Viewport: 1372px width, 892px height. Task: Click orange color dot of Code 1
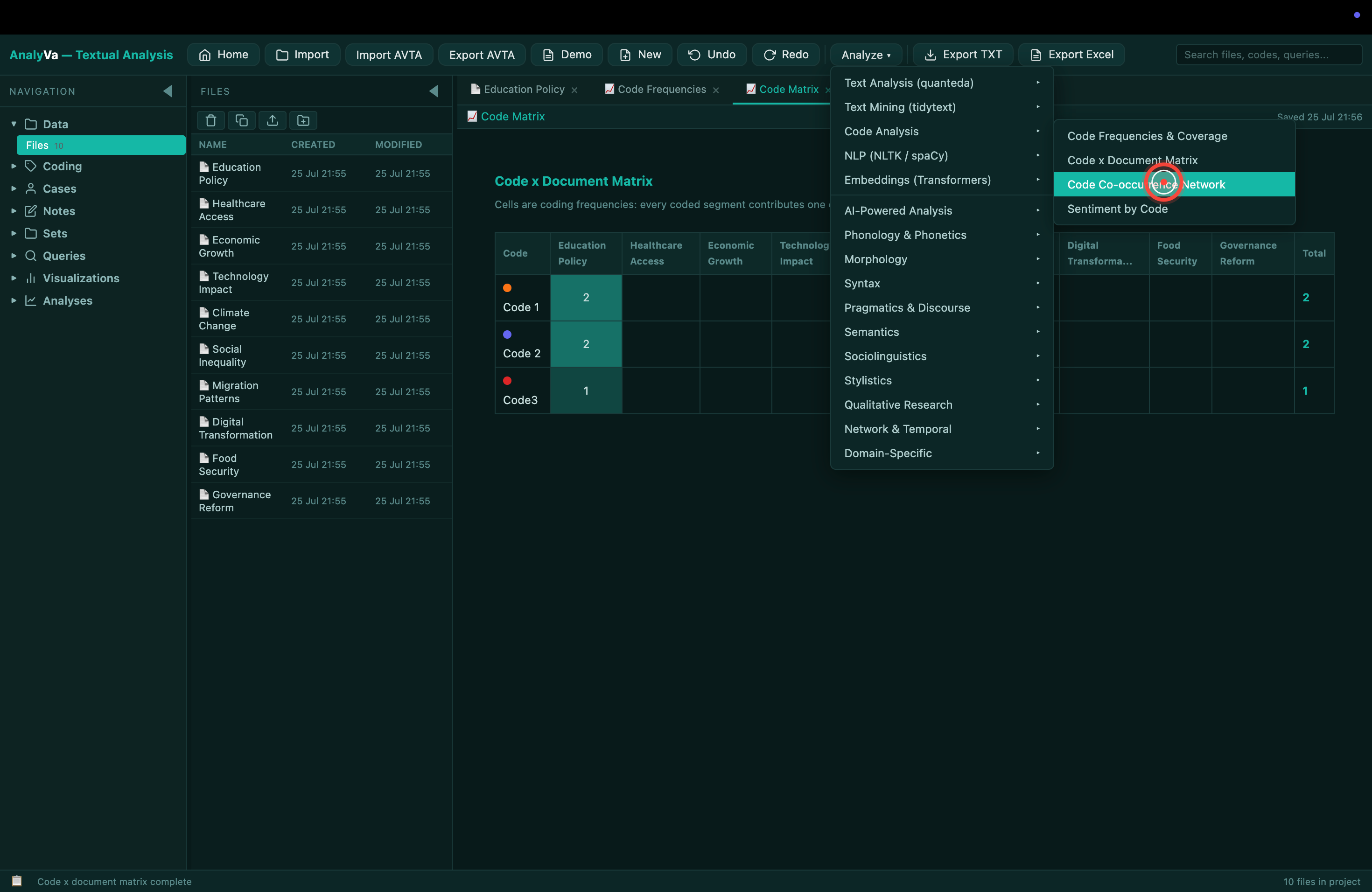507,288
